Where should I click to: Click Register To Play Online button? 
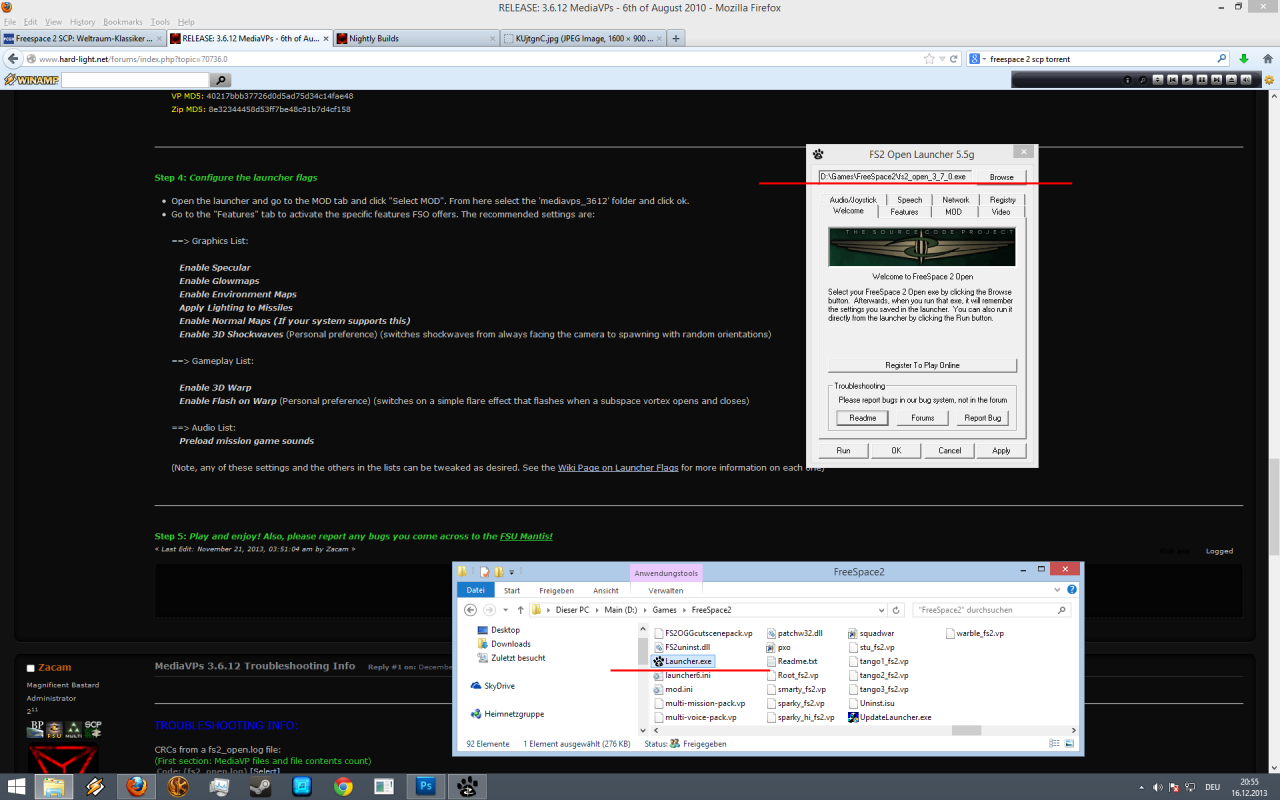922,365
